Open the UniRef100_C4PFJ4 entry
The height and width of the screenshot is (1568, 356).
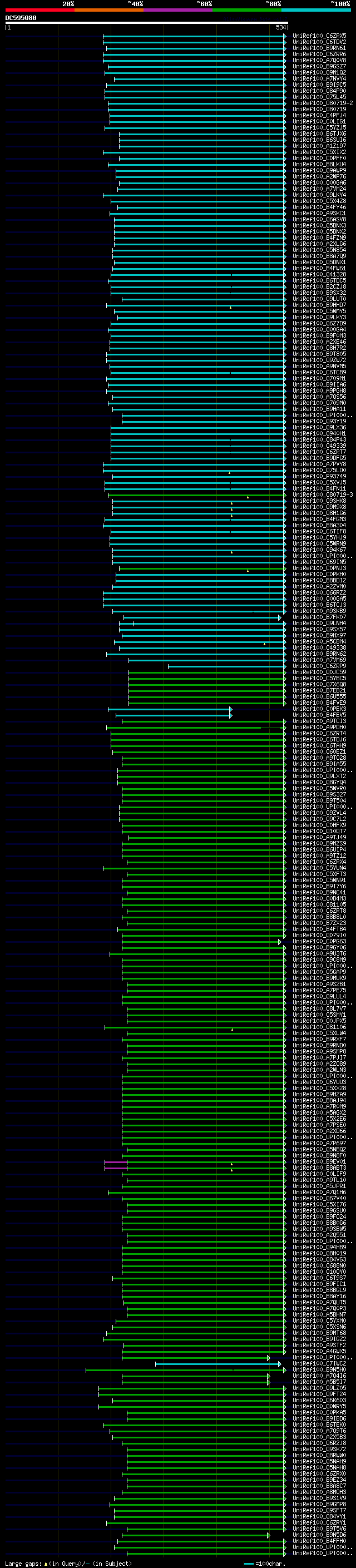(x=319, y=115)
